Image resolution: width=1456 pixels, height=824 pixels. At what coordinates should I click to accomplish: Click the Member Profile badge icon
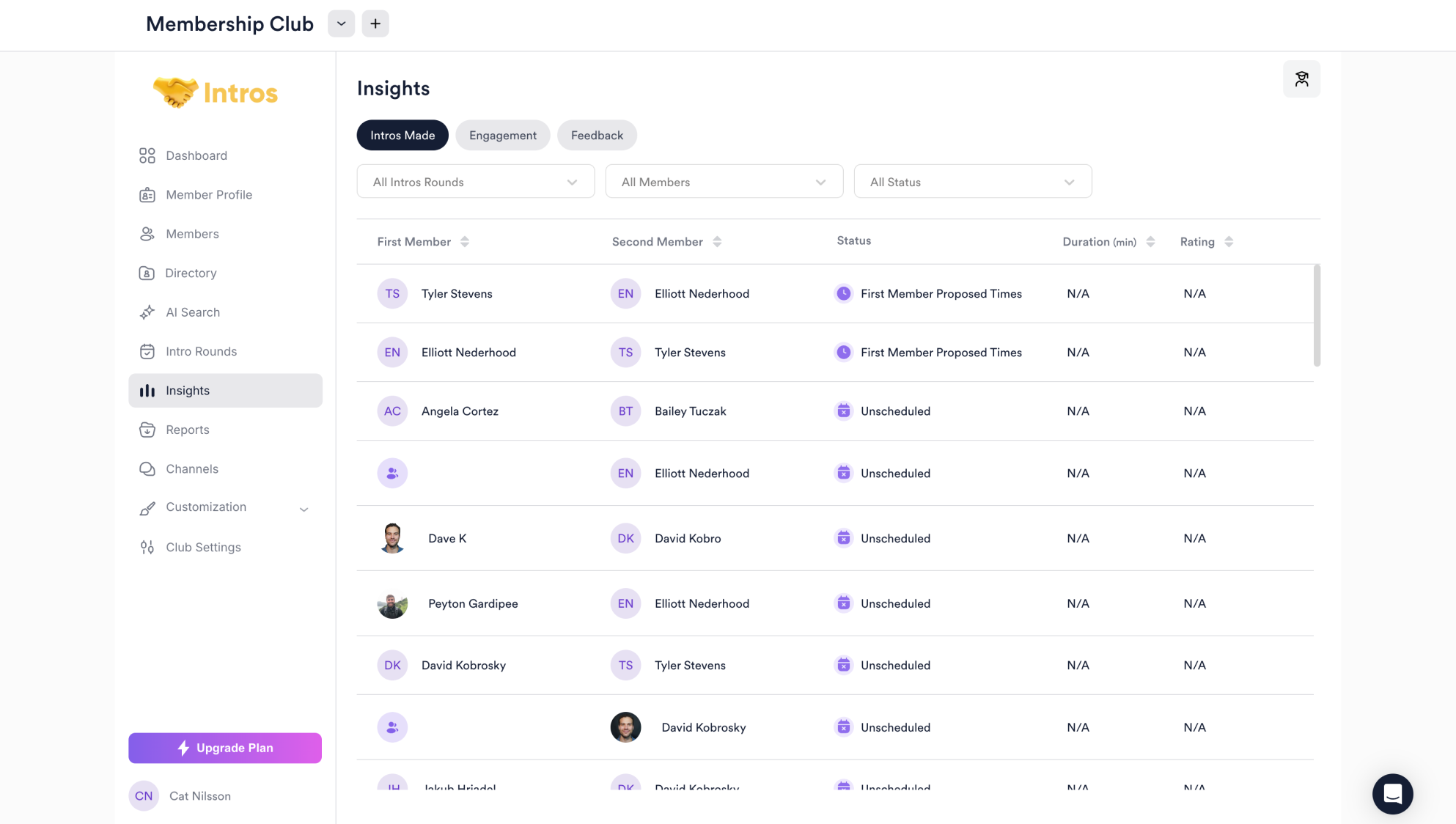tap(147, 195)
